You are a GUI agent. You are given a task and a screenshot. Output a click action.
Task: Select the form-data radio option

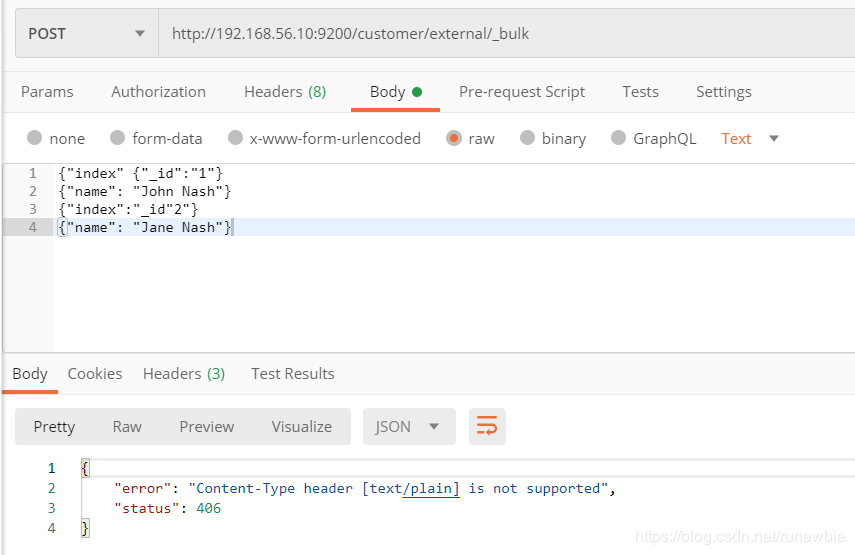[117, 138]
